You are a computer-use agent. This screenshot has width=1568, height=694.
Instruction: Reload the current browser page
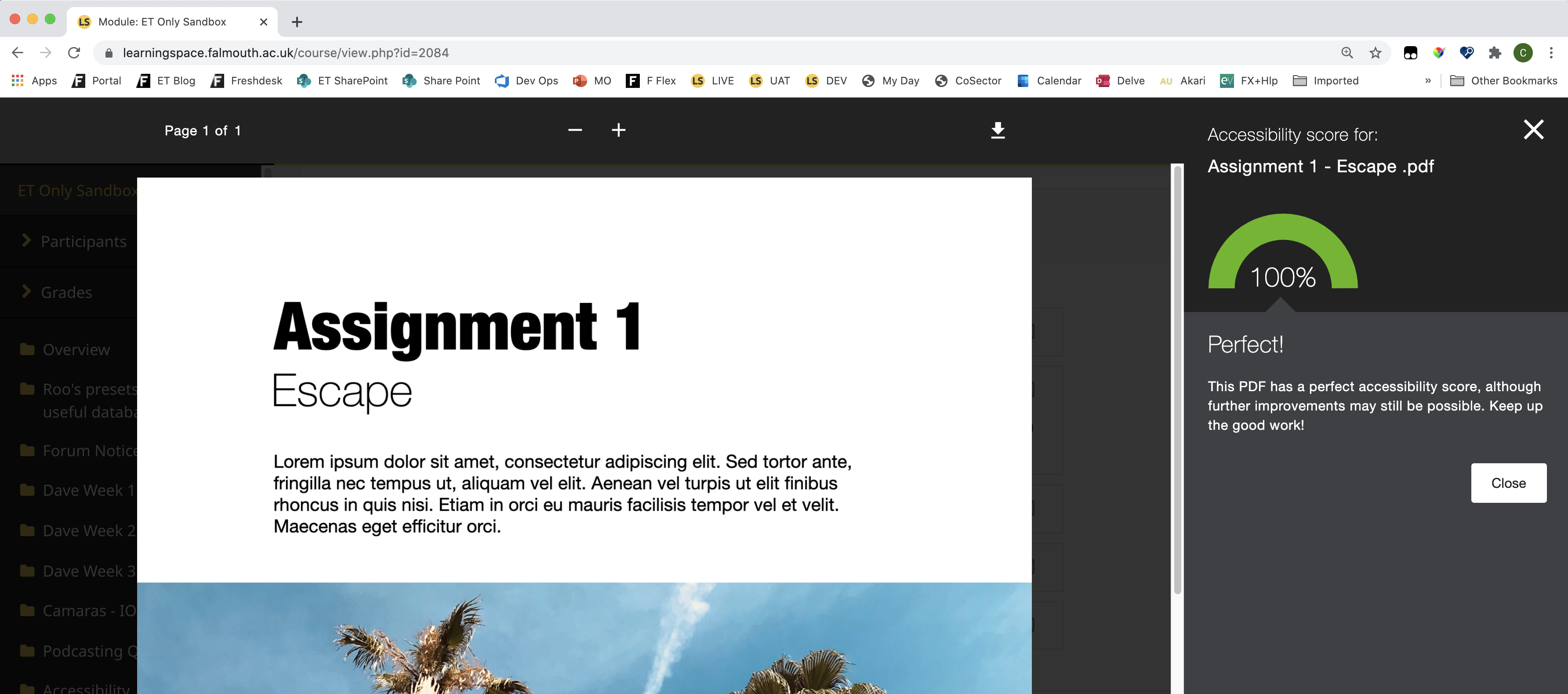coord(74,53)
